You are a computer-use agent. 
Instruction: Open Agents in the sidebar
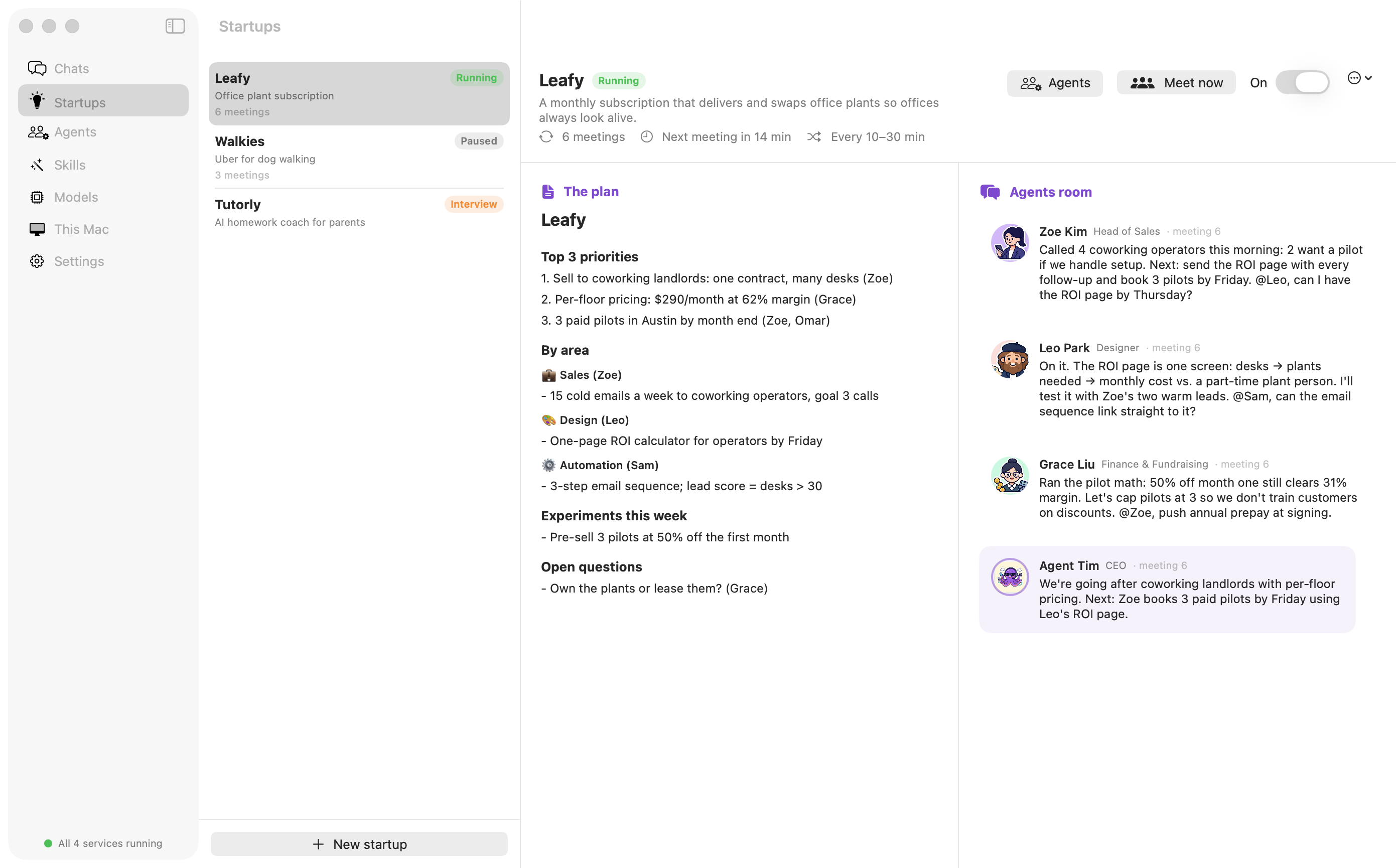point(103,132)
